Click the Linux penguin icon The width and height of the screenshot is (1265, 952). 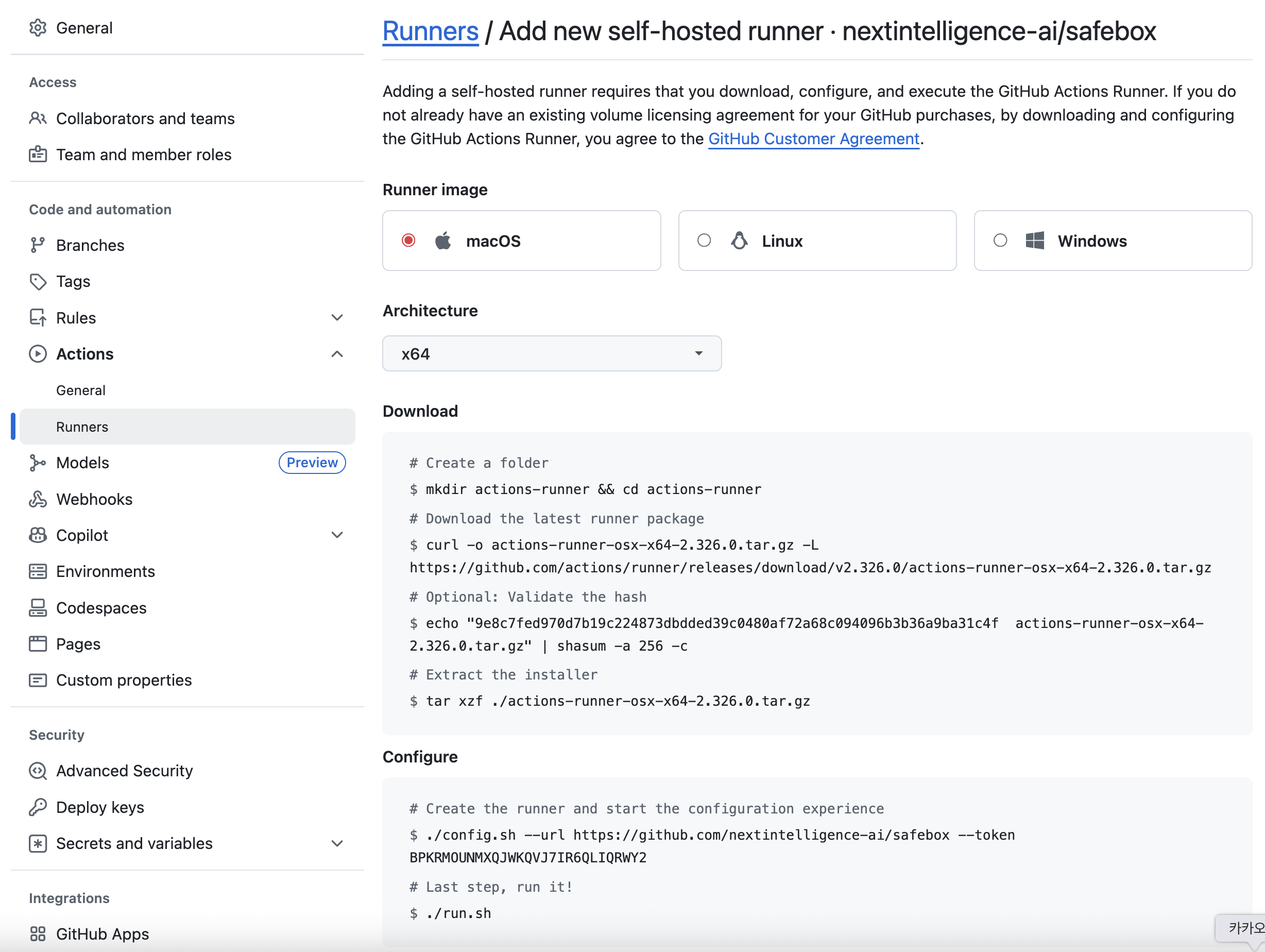click(x=739, y=240)
